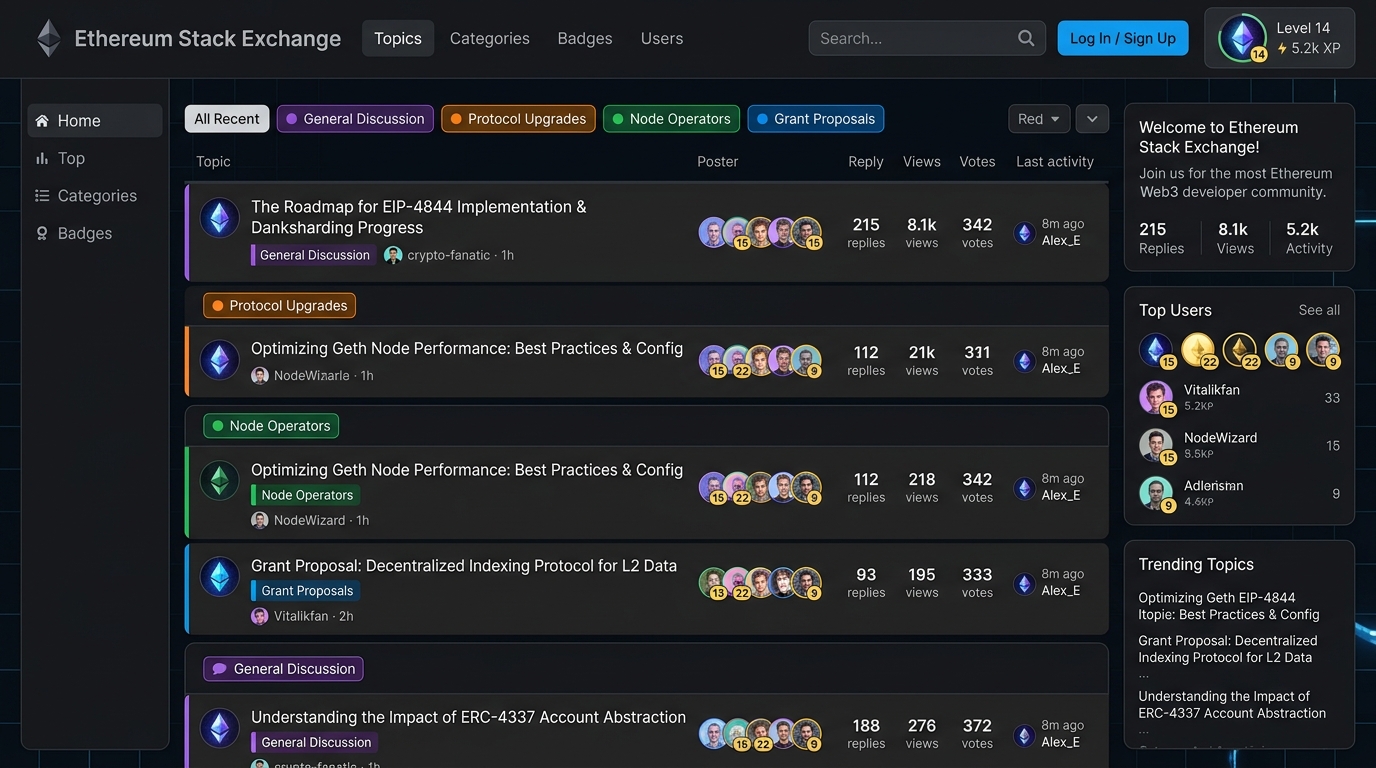This screenshot has width=1376, height=768.
Task: Click Vitalikfan's avatar in Top Users
Action: [1156, 397]
